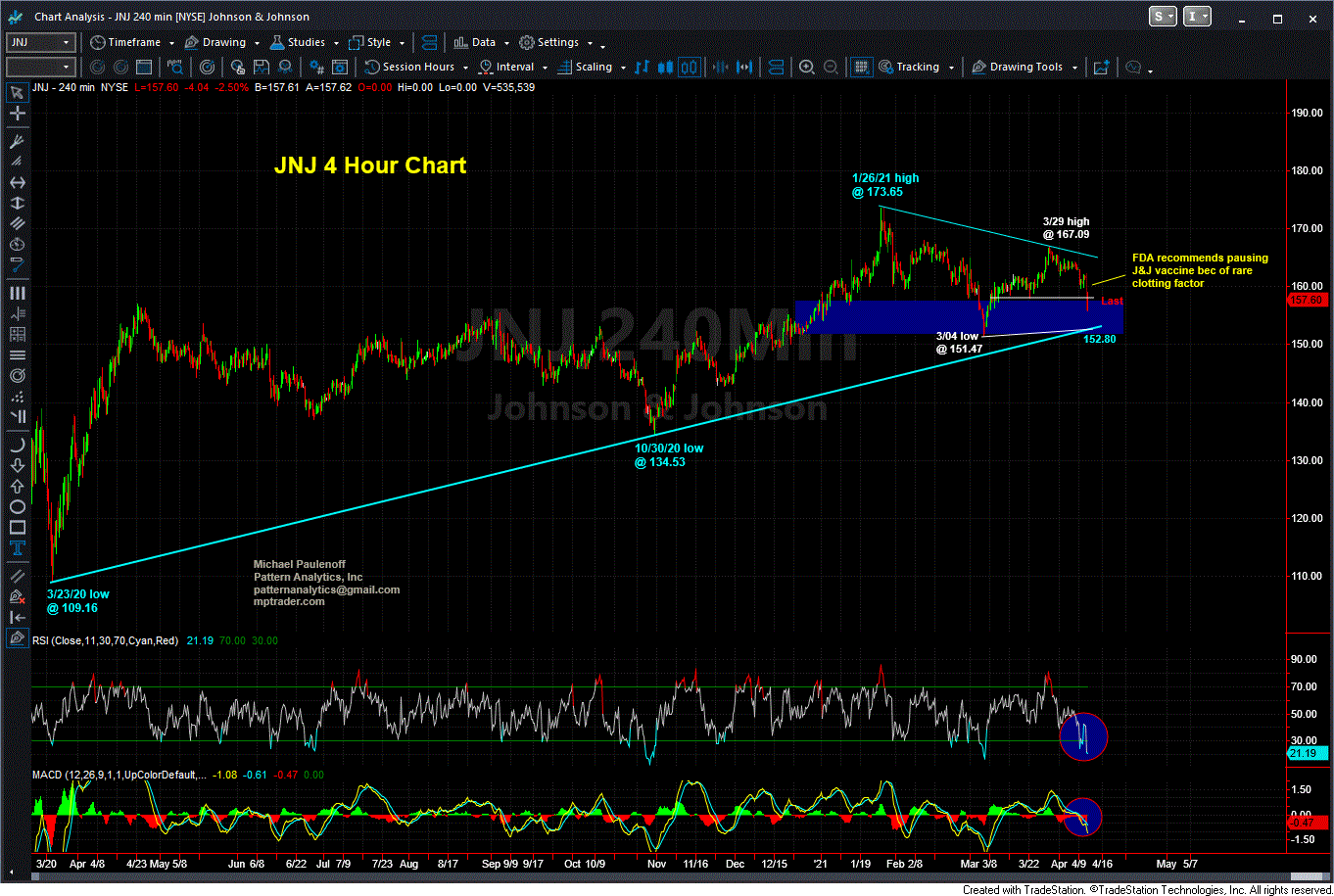The width and height of the screenshot is (1334, 896).
Task: Select the vertical double-arrow tool
Action: [17, 205]
